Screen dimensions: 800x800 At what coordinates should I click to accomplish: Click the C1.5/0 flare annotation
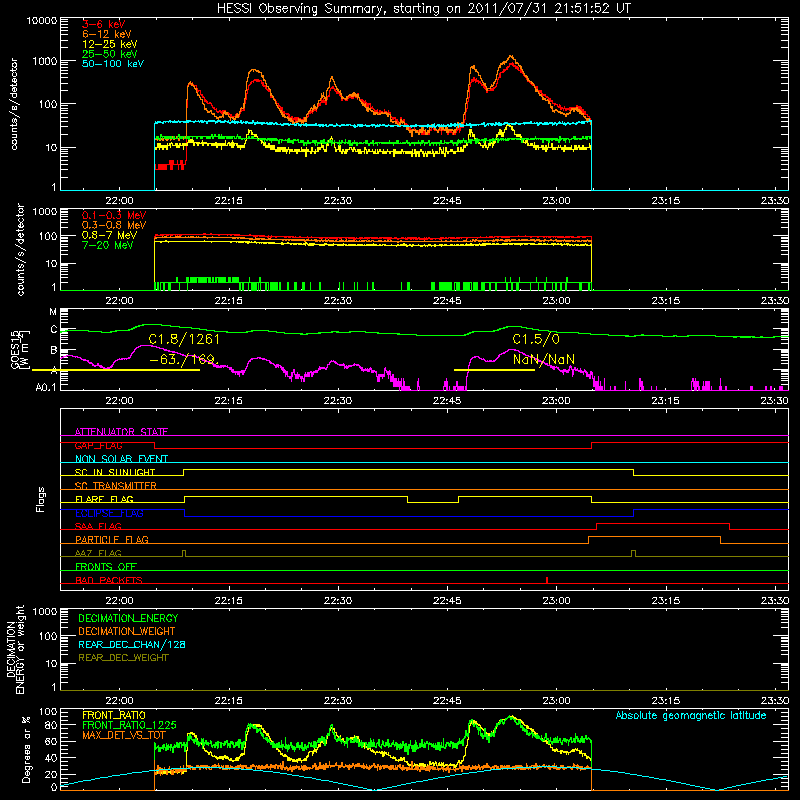[536, 339]
